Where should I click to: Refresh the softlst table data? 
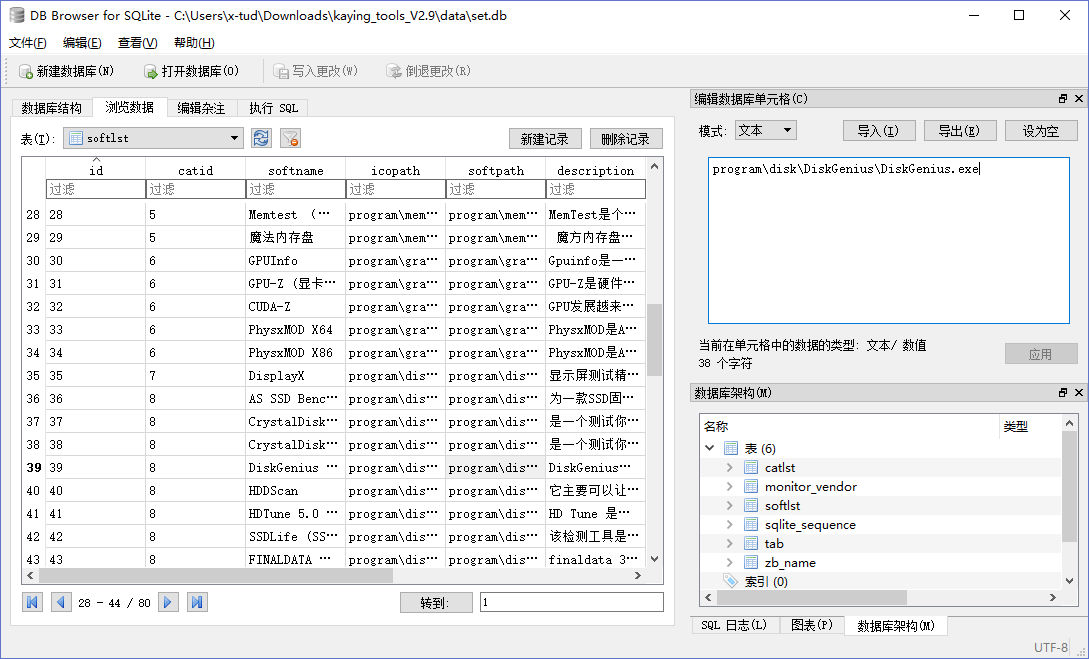[x=261, y=138]
